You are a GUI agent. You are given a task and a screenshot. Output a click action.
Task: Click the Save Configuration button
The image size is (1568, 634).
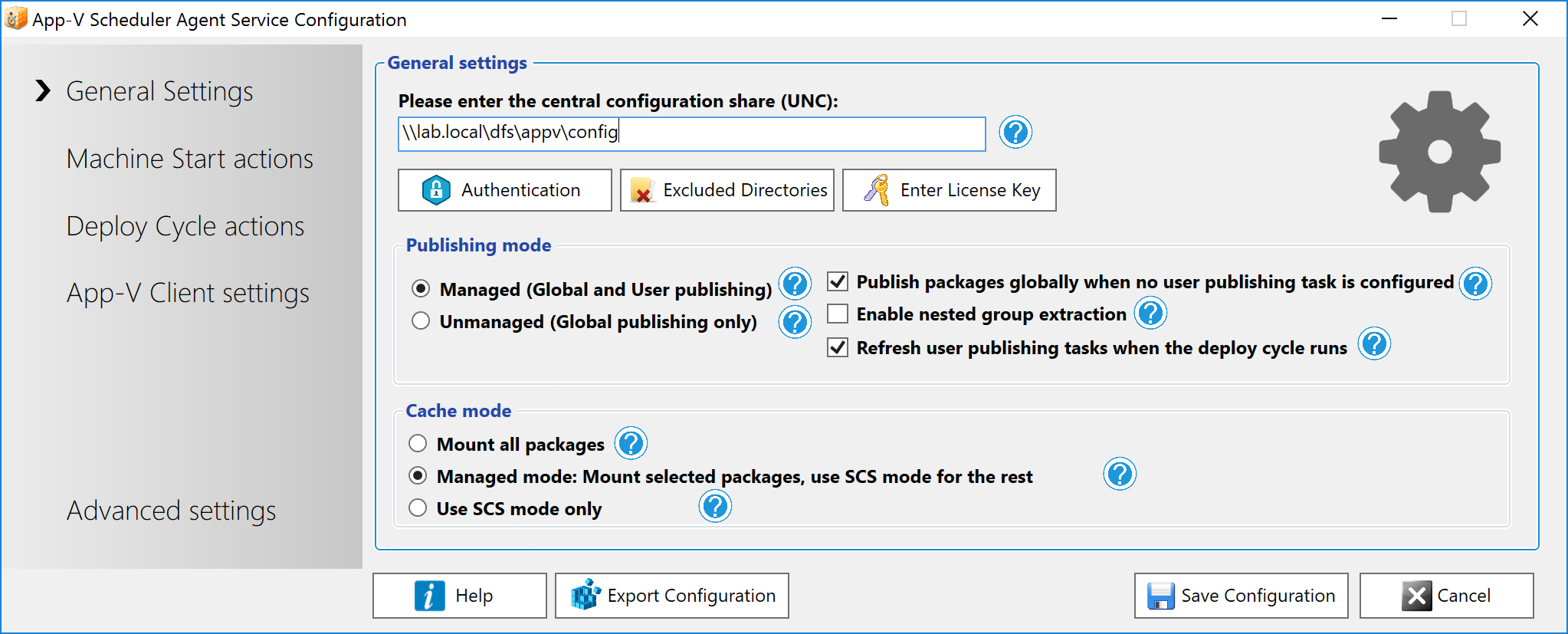(x=1241, y=596)
